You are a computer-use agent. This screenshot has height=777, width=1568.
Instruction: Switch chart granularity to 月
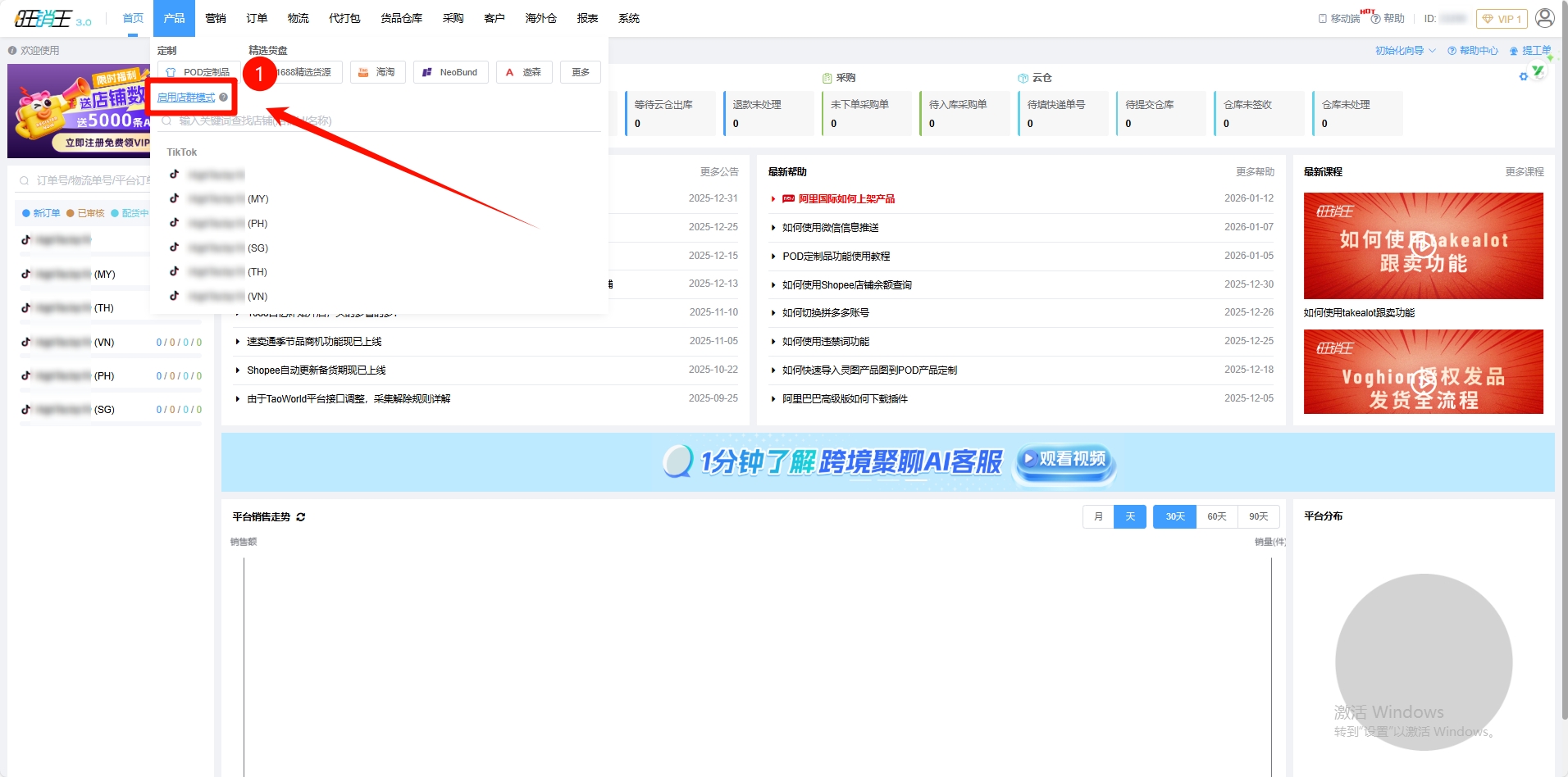[1098, 516]
